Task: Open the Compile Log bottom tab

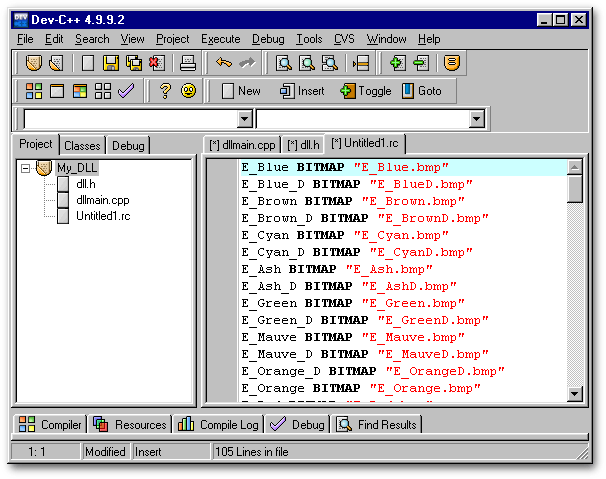Action: [219, 425]
